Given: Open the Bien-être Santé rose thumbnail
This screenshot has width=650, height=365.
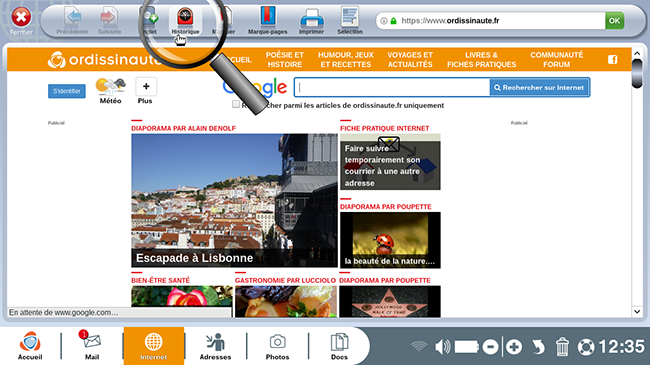Looking at the screenshot, I should point(182,296).
